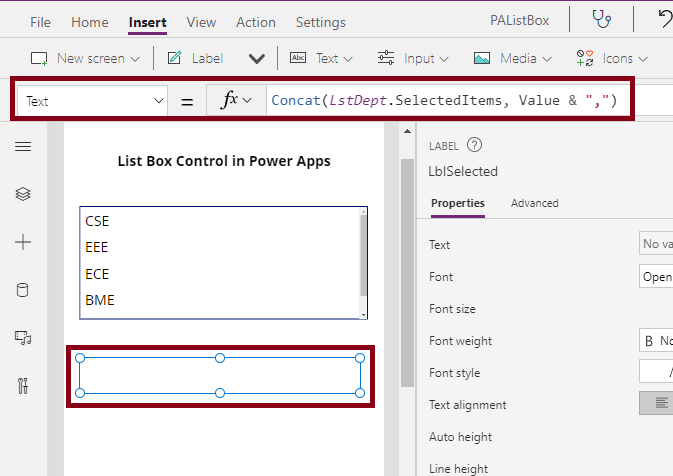Screen dimensions: 673x476
Task: Open the Tree view layers icon
Action: [23, 194]
